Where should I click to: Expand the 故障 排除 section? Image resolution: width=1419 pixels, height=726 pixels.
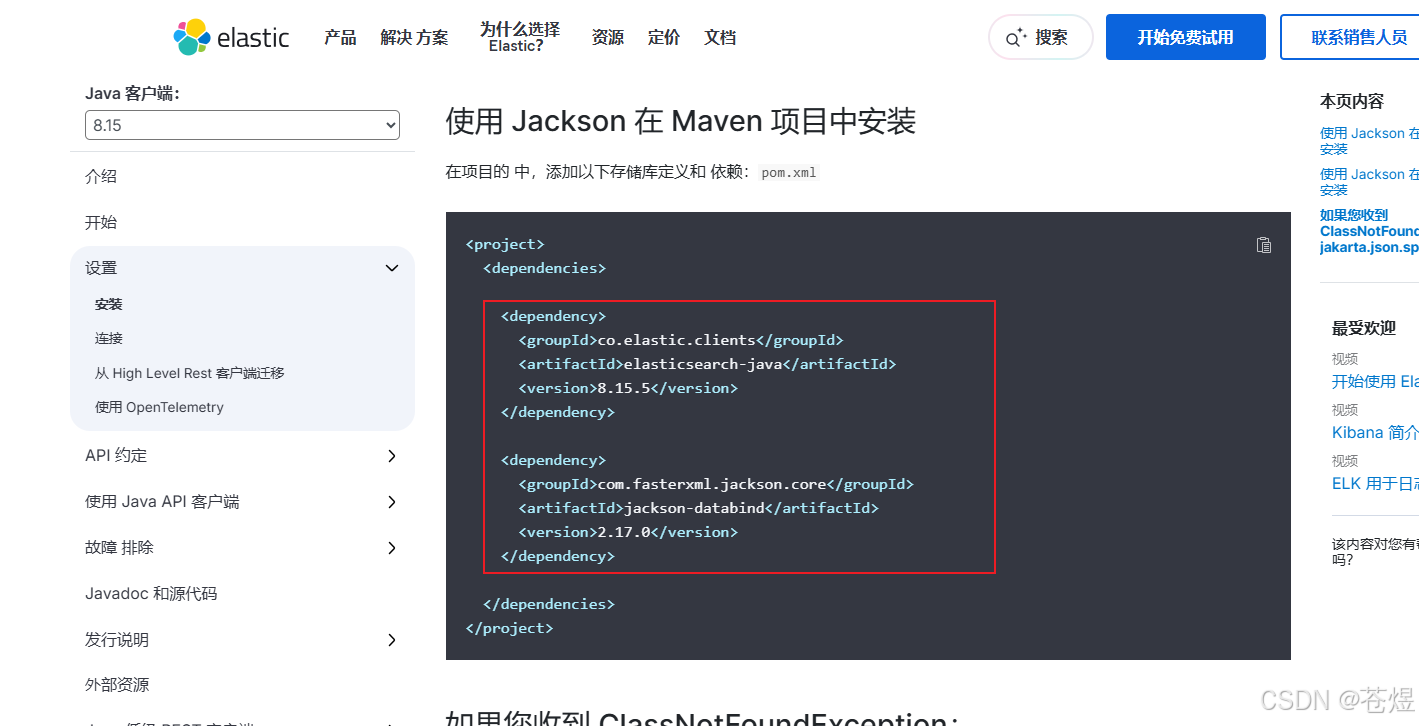[x=392, y=548]
